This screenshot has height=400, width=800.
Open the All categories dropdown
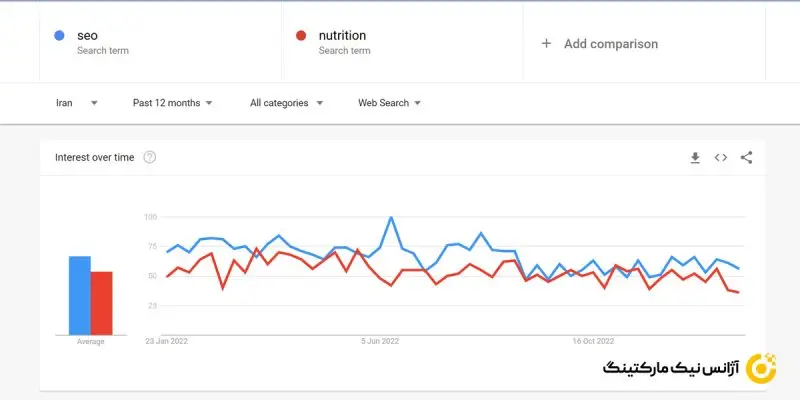(286, 103)
